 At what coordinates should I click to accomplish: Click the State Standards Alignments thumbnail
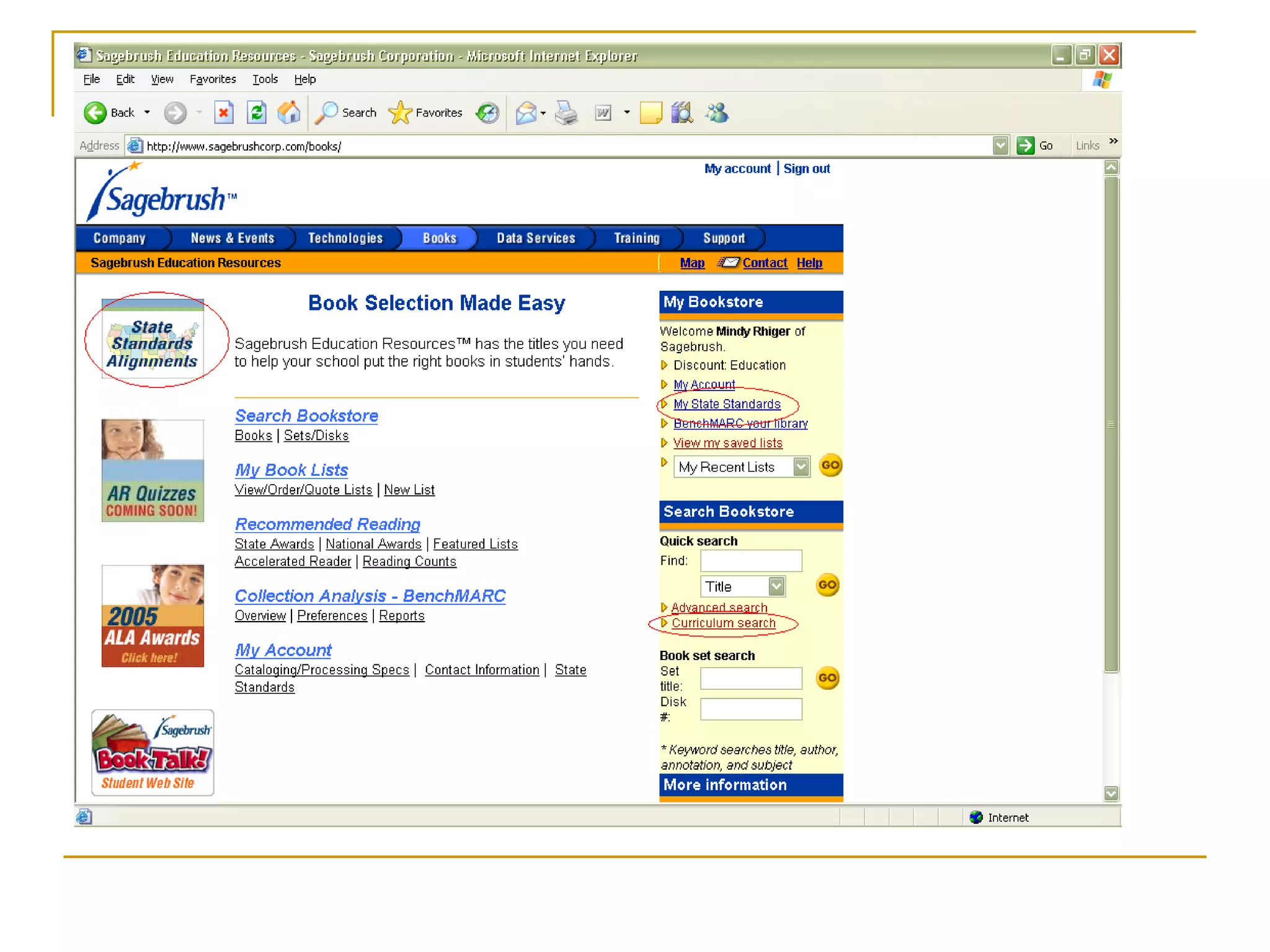153,340
